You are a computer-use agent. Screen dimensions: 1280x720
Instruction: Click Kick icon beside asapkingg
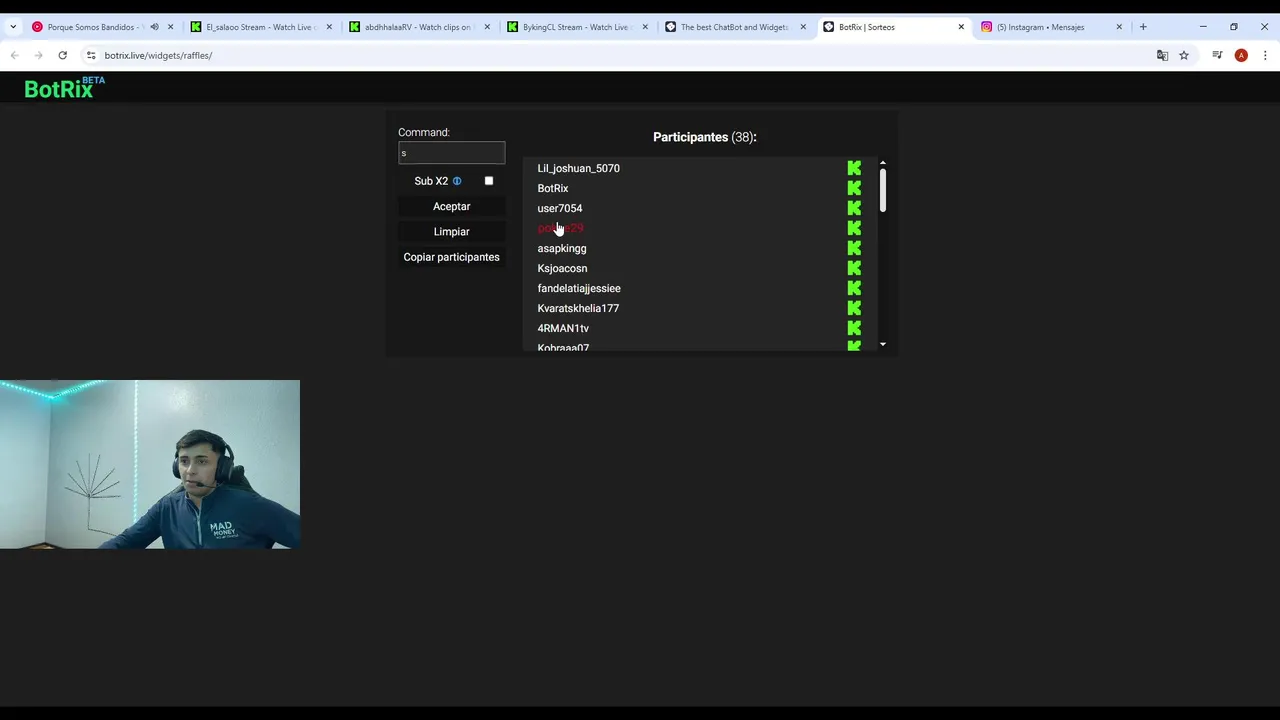(x=854, y=248)
